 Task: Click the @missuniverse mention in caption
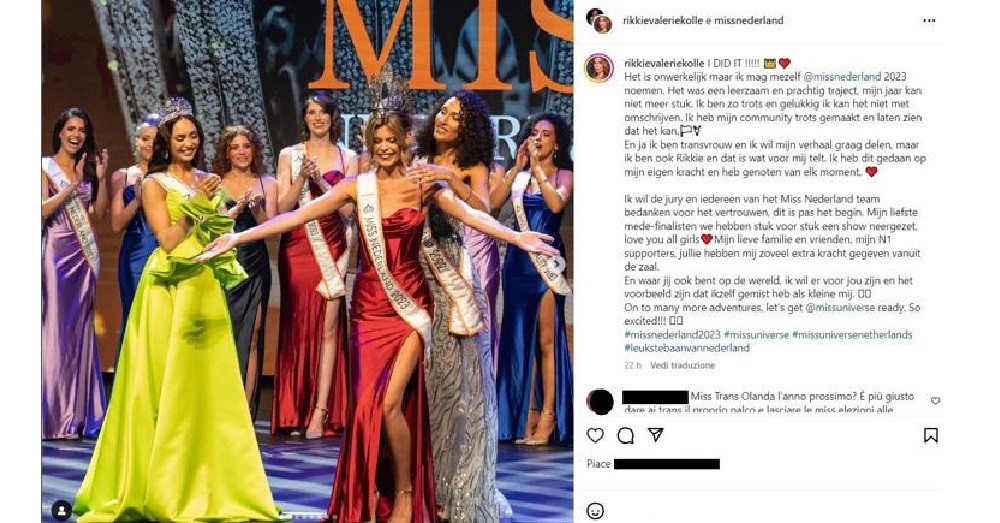click(x=840, y=307)
